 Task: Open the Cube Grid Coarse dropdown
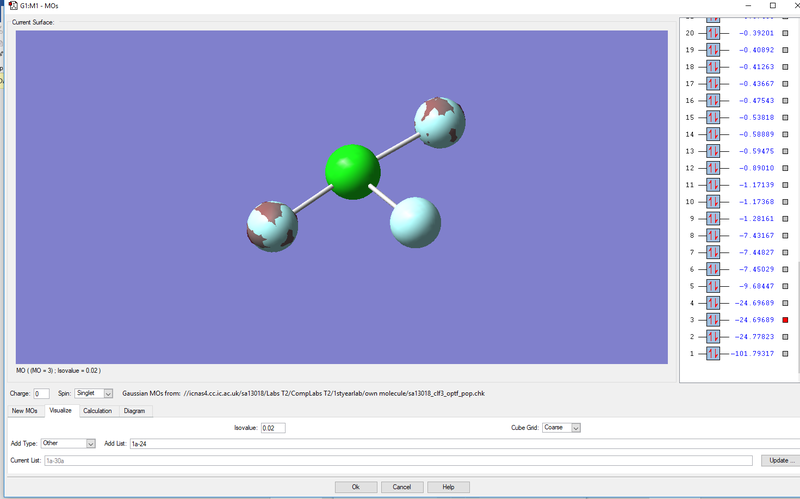[576, 428]
